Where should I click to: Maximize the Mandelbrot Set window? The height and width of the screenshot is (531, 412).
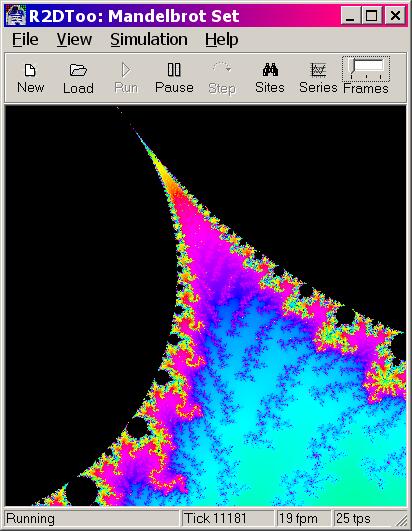click(371, 16)
